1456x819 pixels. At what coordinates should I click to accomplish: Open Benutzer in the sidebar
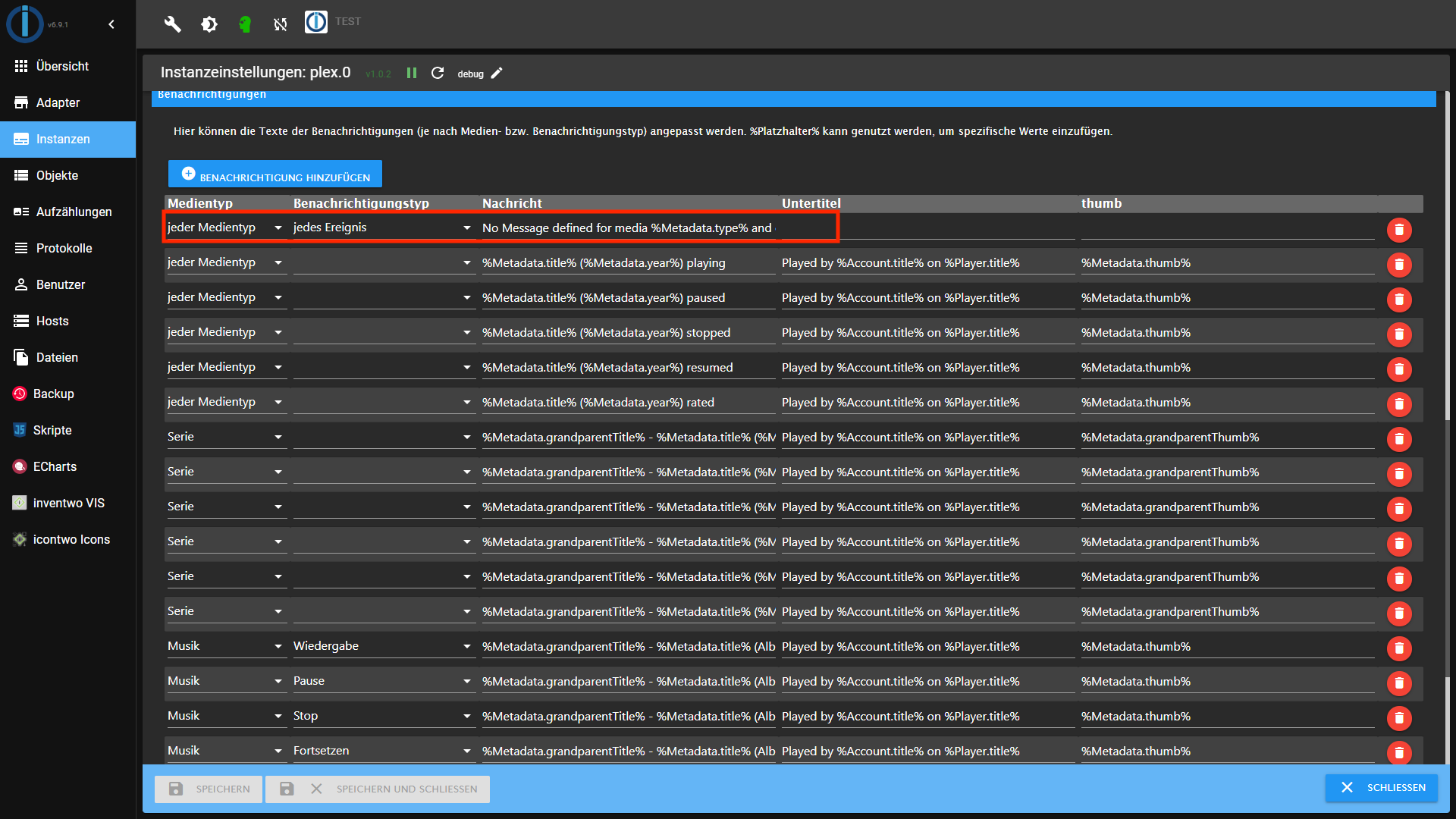click(67, 284)
